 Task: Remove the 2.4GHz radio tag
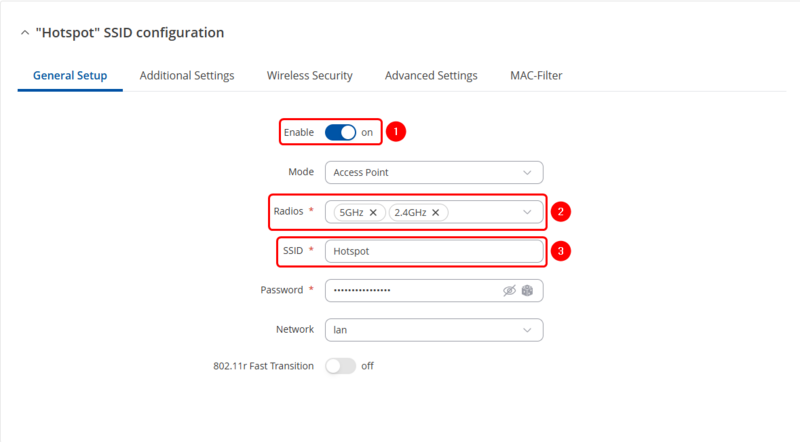(437, 212)
